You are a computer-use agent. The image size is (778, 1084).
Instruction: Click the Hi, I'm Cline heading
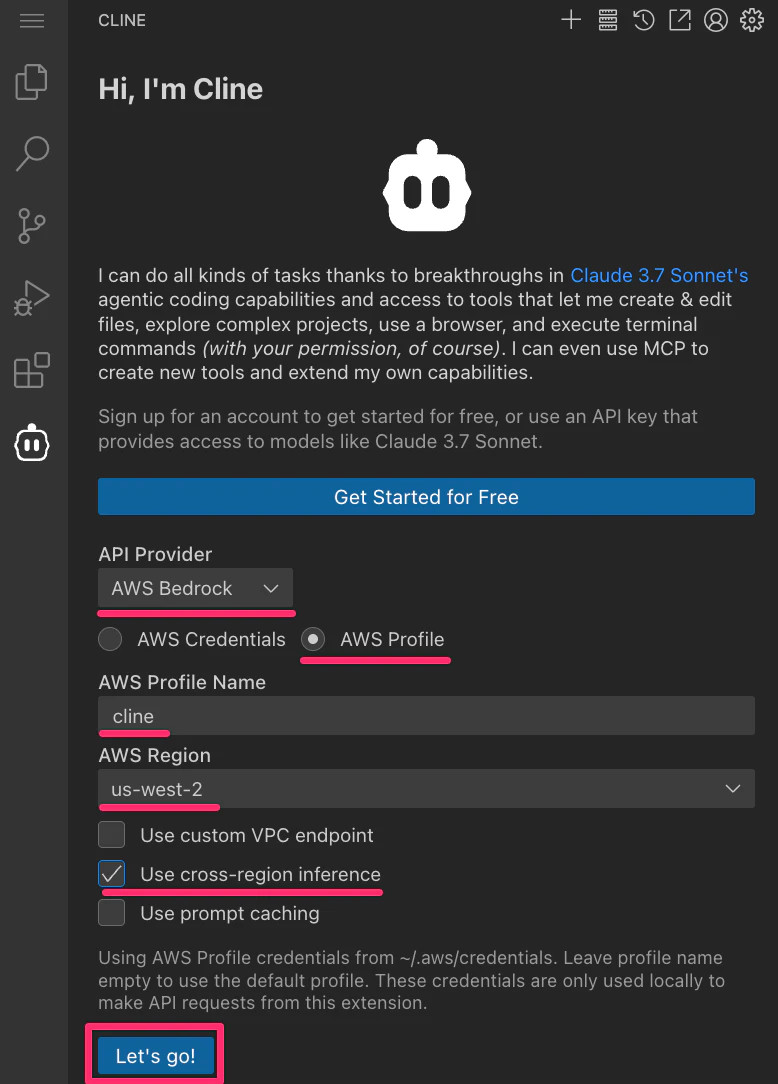pyautogui.click(x=180, y=89)
